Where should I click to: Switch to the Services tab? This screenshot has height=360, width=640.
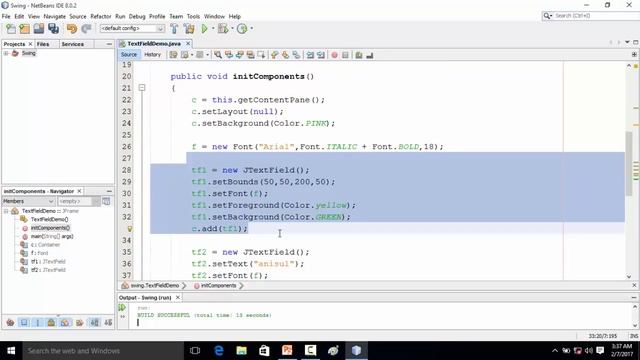click(73, 44)
